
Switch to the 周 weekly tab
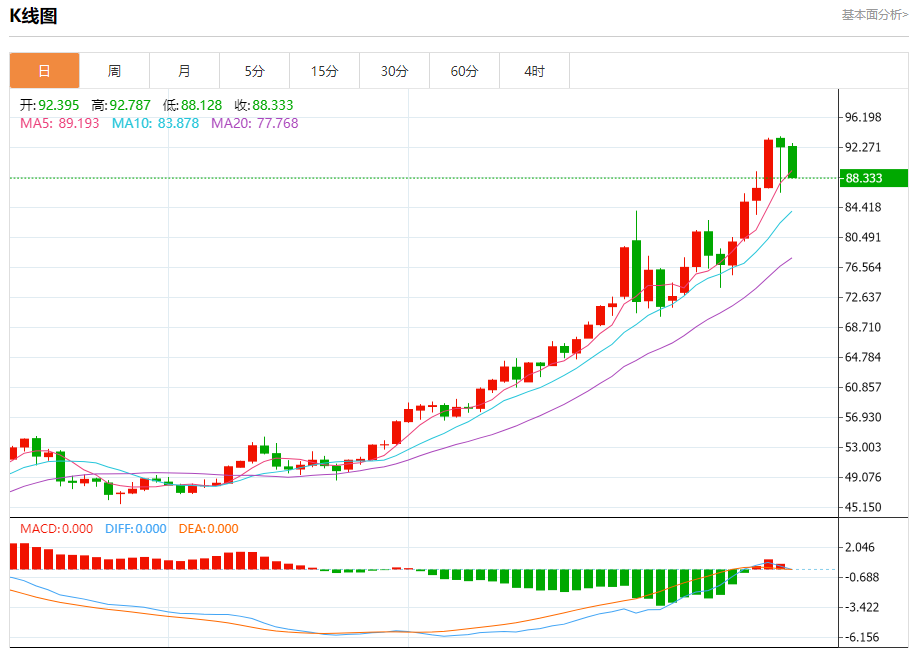click(x=114, y=71)
